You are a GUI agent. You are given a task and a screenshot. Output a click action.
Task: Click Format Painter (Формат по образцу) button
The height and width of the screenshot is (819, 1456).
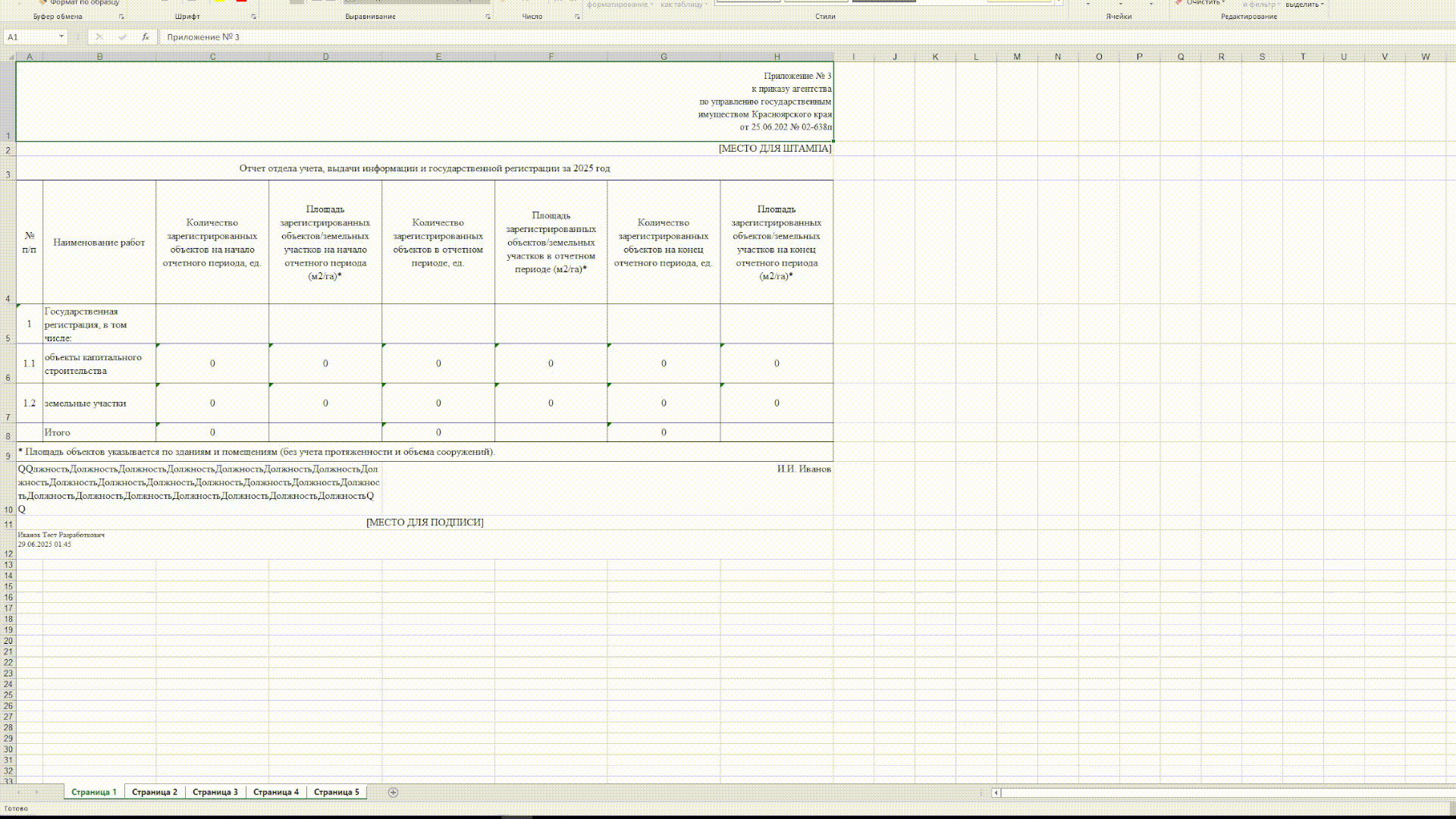(80, 3)
